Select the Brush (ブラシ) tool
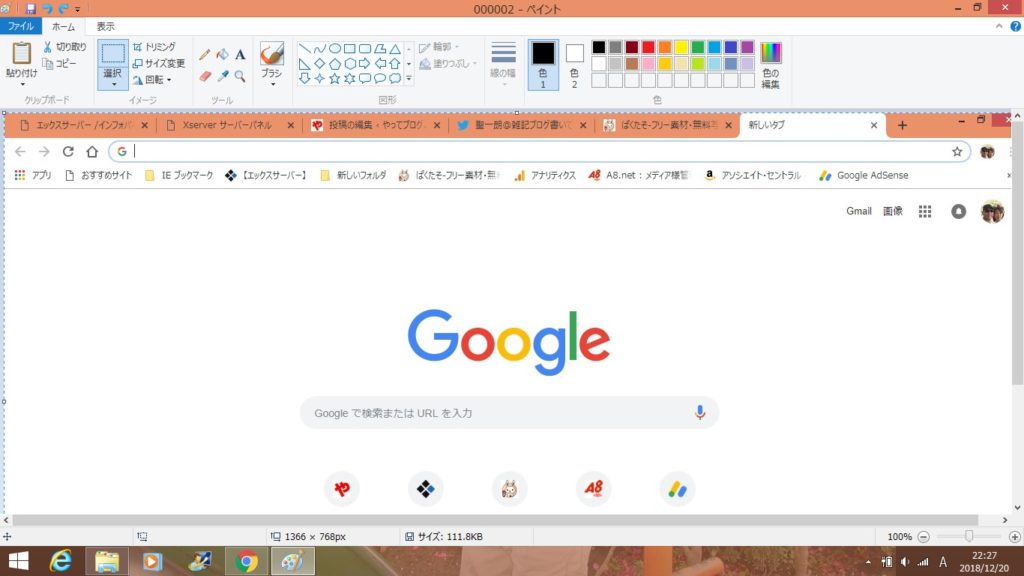The height and width of the screenshot is (576, 1024). pos(272,54)
